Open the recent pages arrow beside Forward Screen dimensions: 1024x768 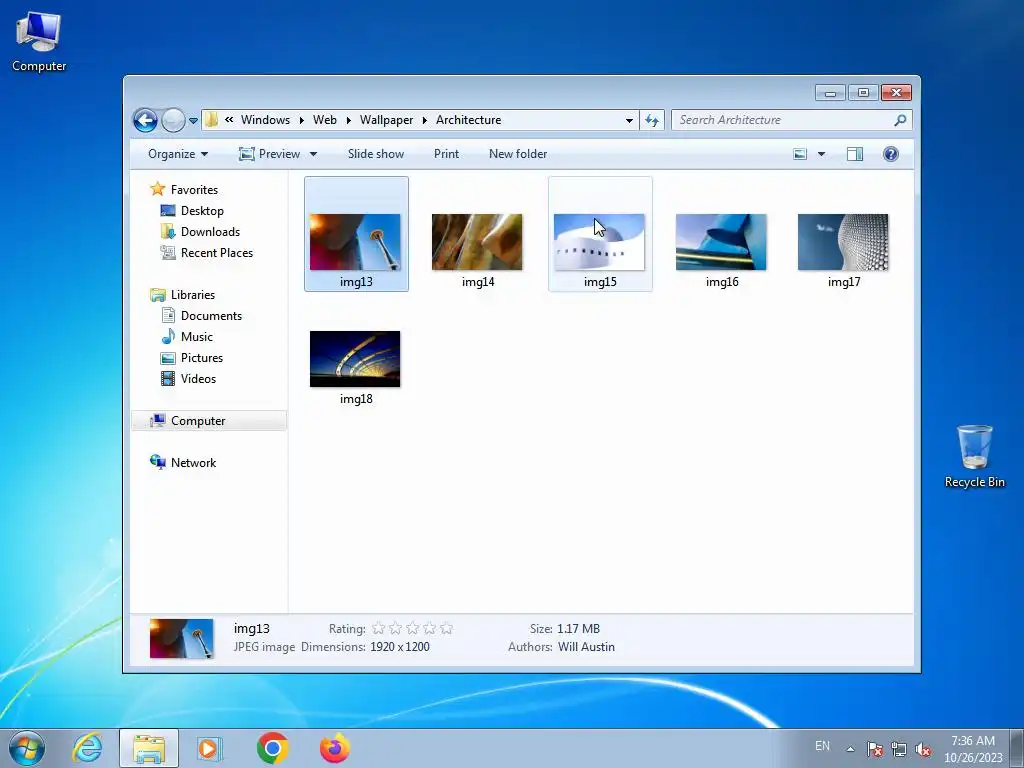point(193,121)
